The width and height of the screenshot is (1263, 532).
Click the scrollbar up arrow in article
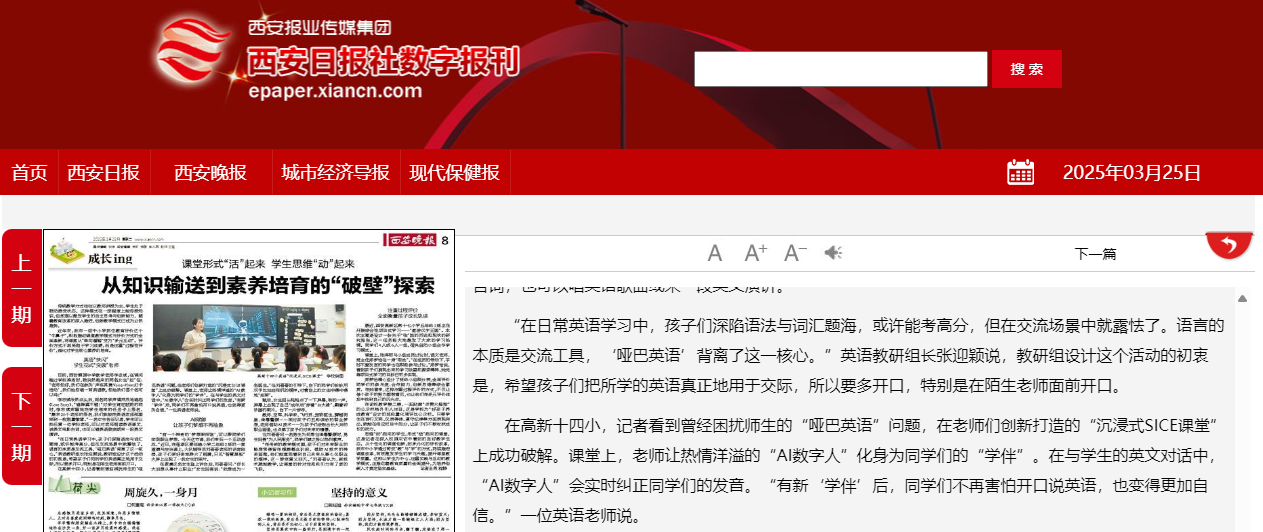[x=1242, y=298]
